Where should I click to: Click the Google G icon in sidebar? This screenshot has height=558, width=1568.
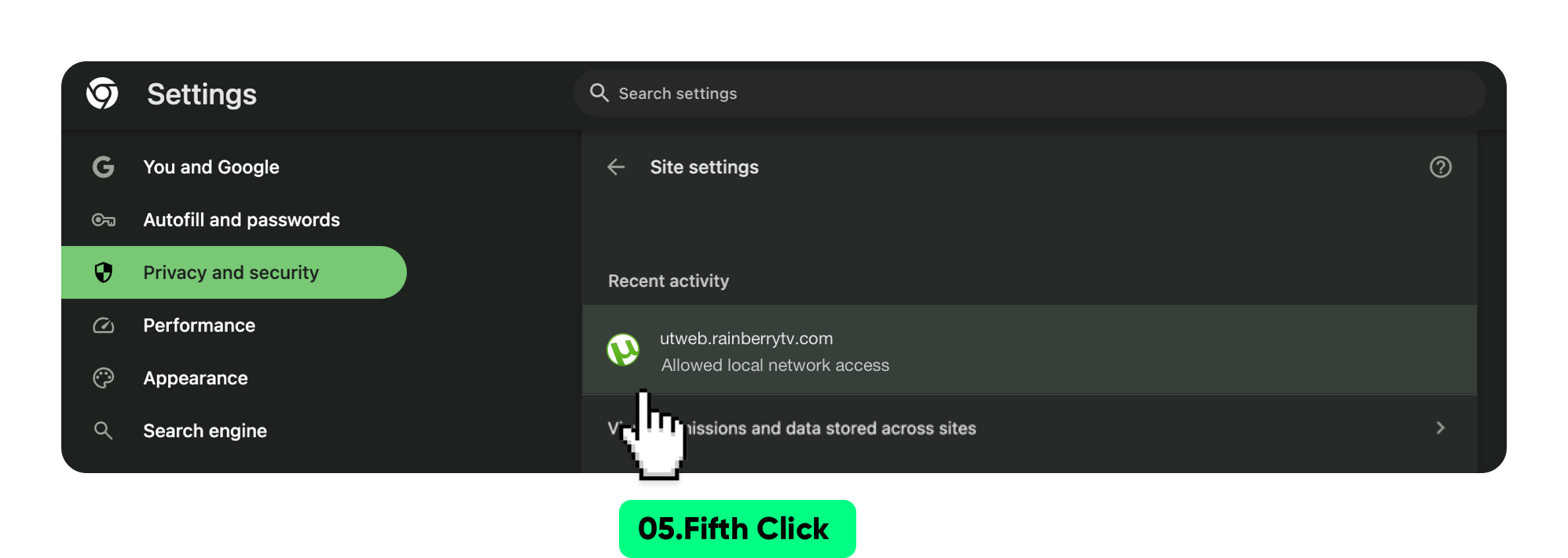[x=104, y=167]
